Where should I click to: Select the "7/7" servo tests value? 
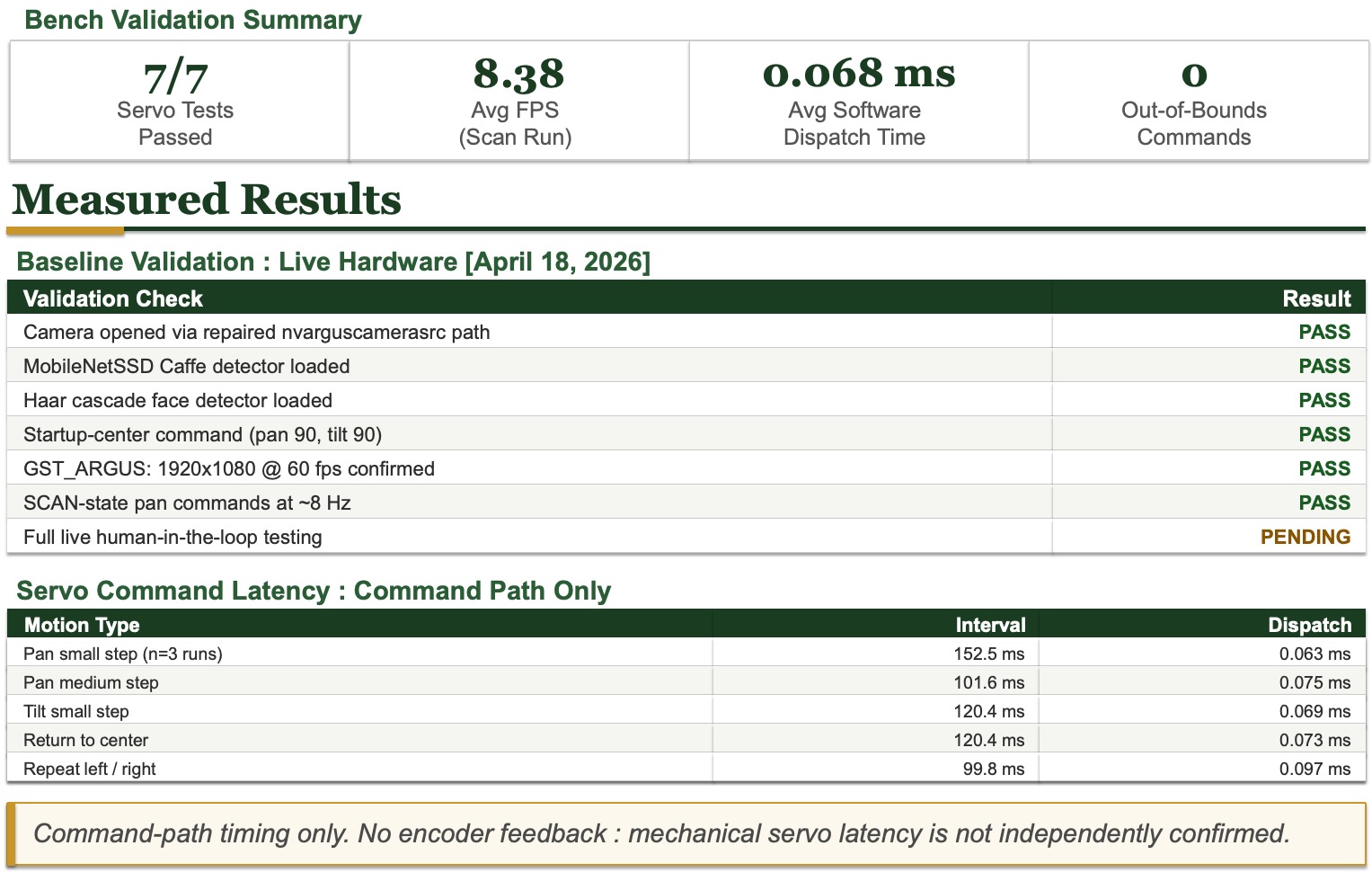[176, 77]
